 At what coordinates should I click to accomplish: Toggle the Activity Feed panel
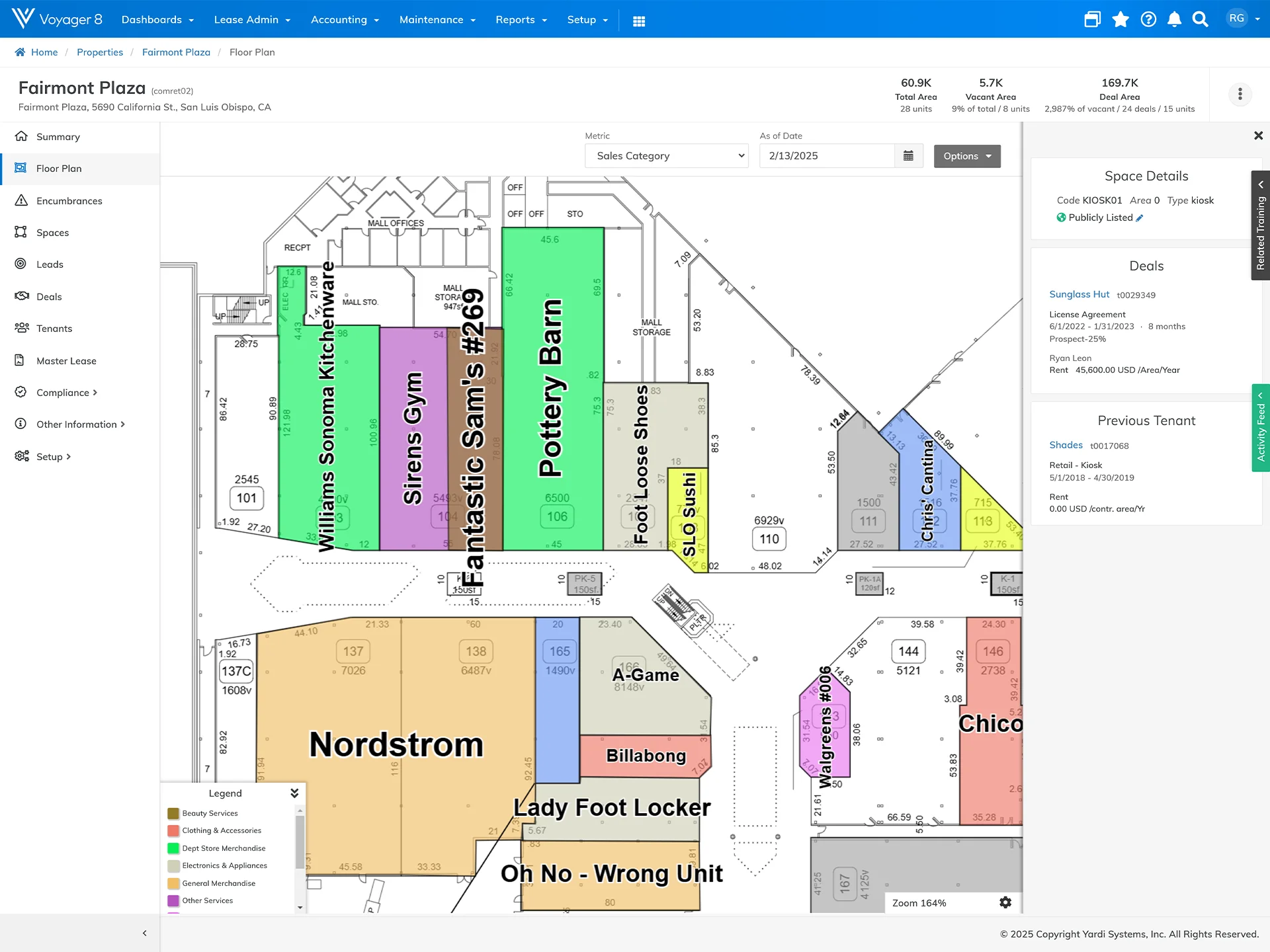[1261, 429]
